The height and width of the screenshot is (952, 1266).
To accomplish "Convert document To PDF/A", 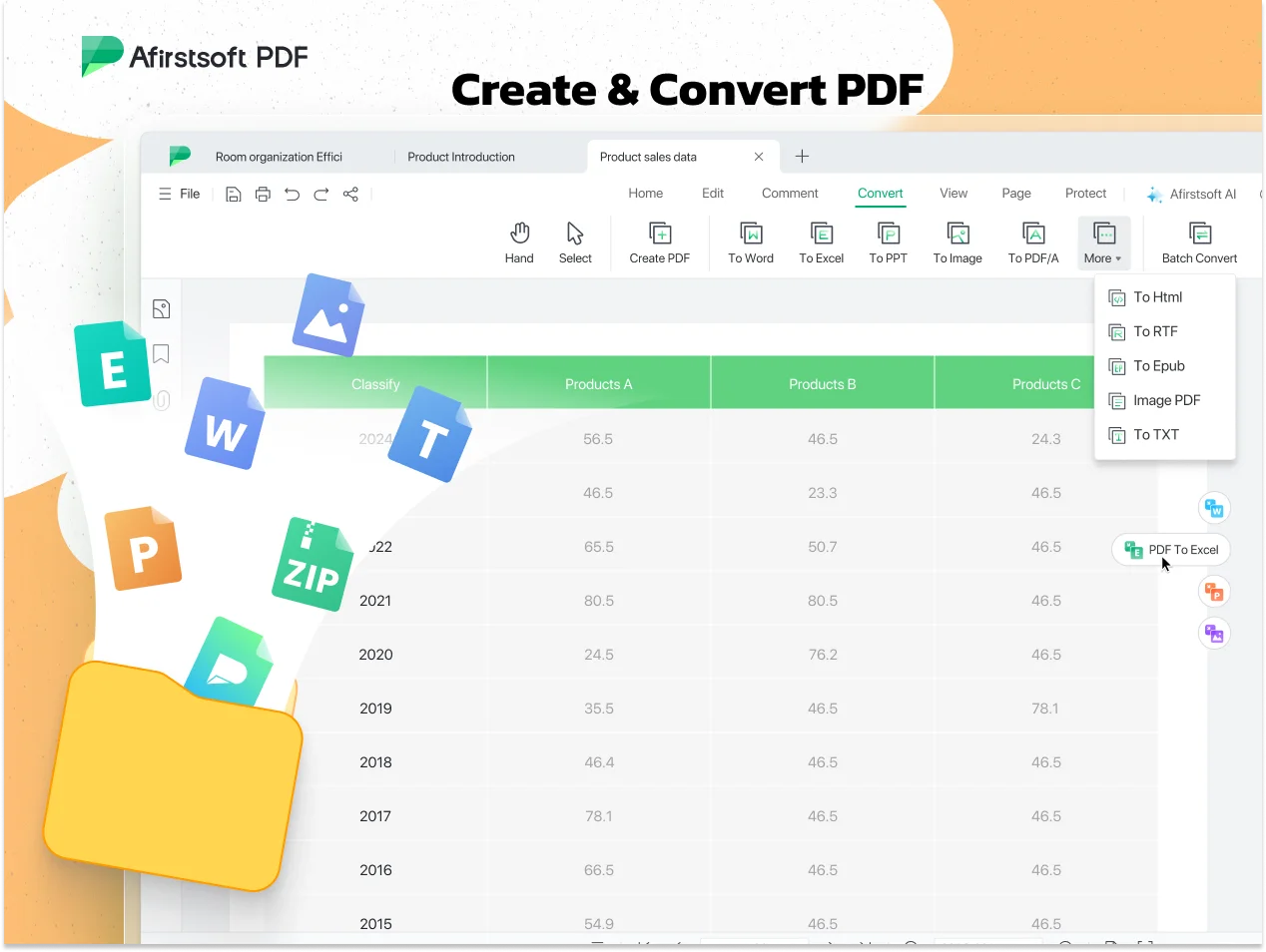I will point(1033,242).
